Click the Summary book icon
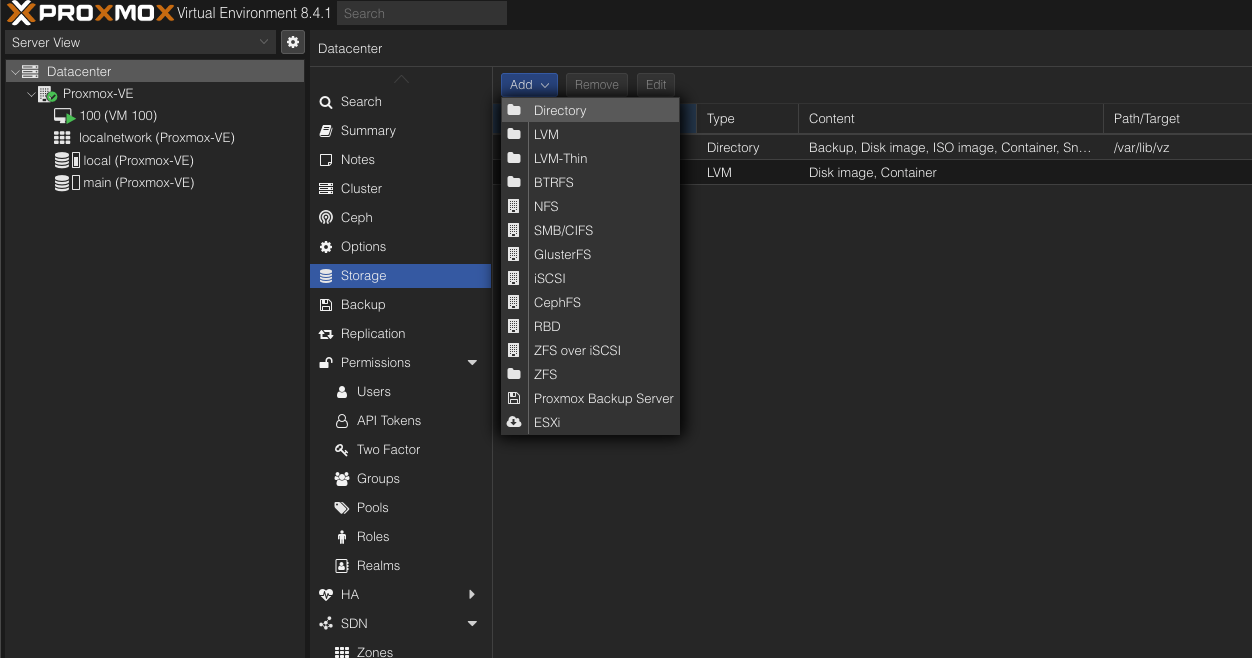This screenshot has height=658, width=1252. pos(325,131)
